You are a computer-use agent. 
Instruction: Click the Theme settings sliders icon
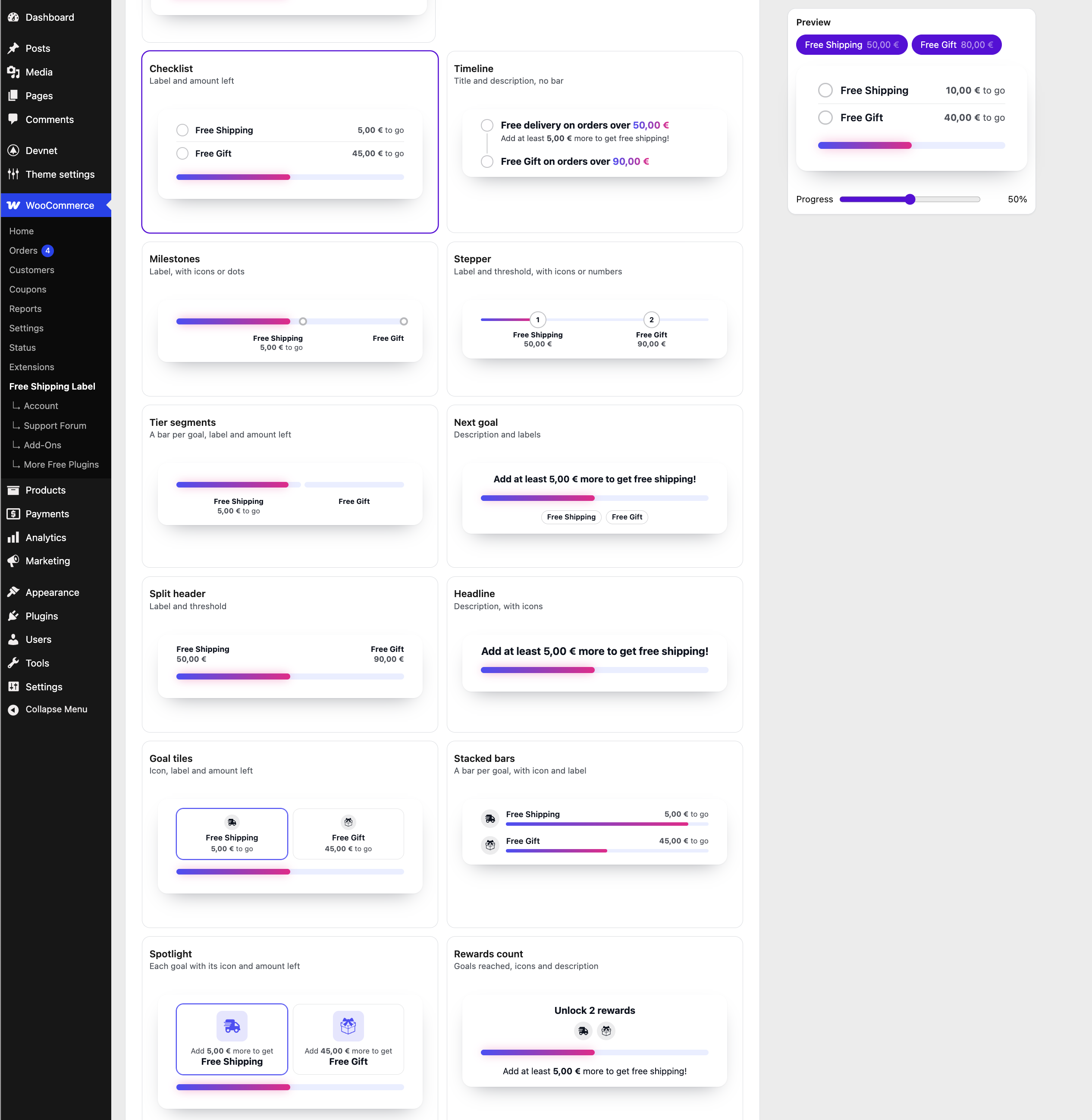[13, 174]
